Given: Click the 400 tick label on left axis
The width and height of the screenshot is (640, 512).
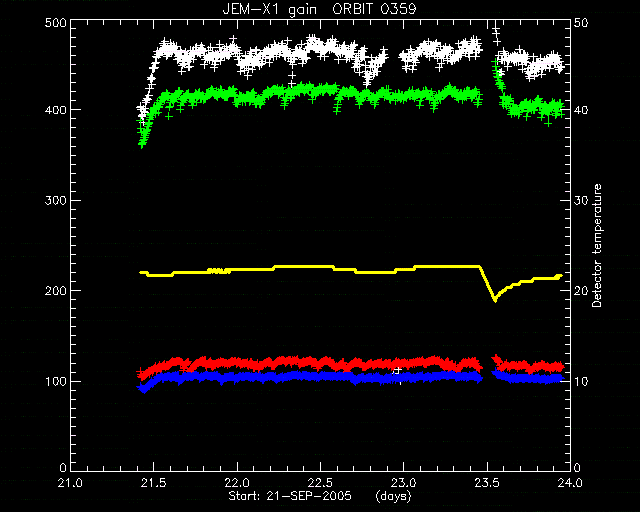Looking at the screenshot, I should [x=55, y=110].
